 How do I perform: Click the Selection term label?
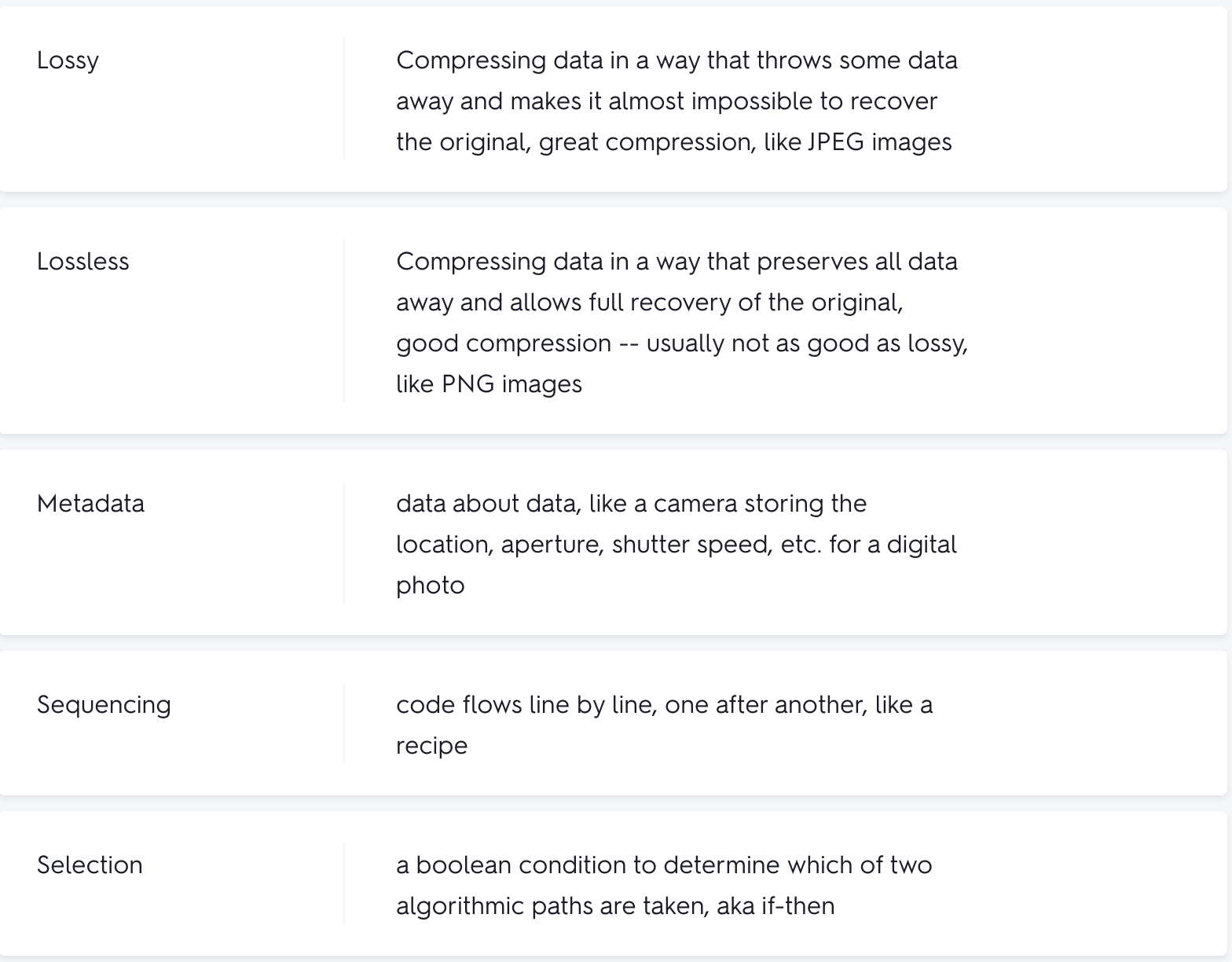pyautogui.click(x=90, y=865)
